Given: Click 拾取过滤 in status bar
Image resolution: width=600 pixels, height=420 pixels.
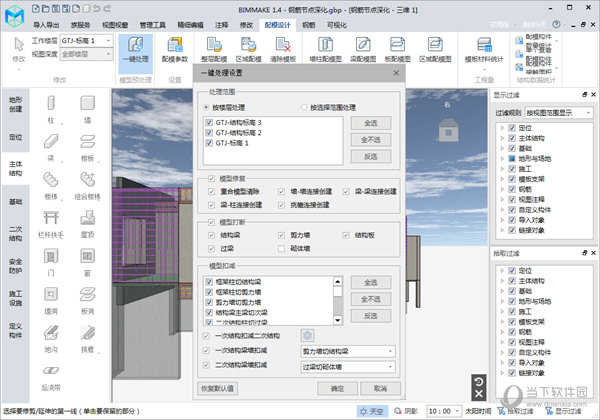Looking at the screenshot, I should 515,411.
